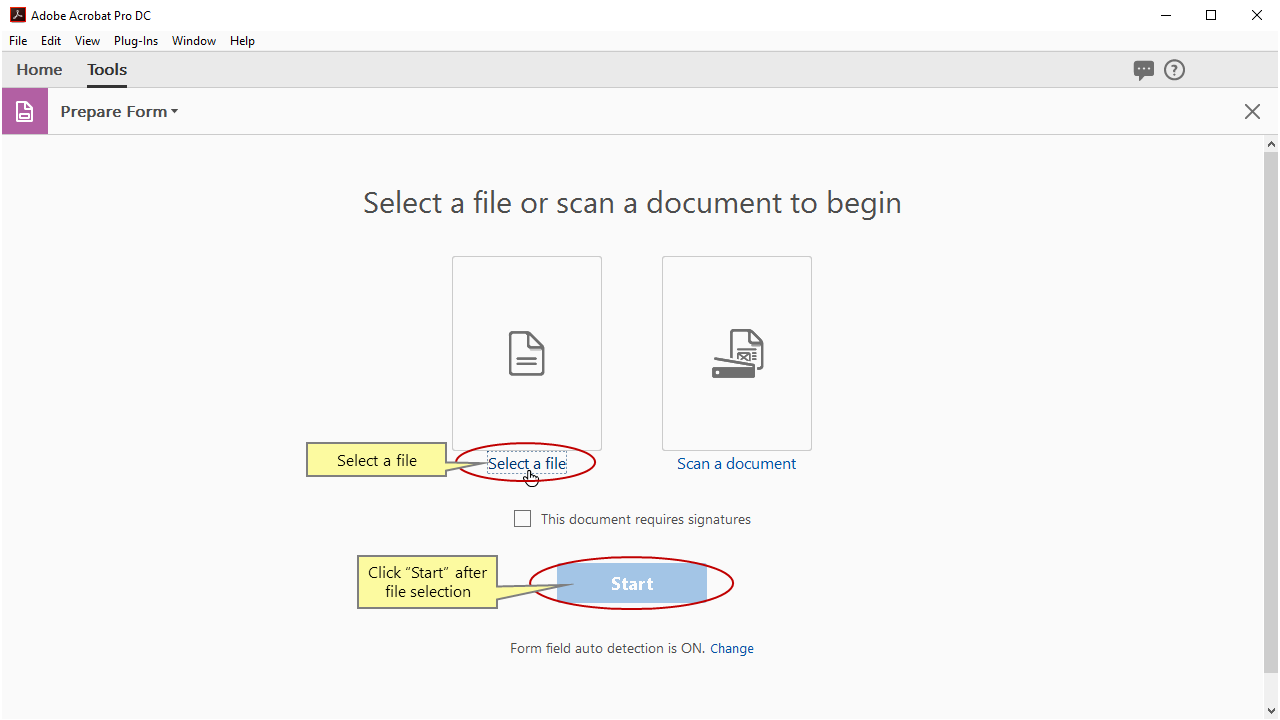Click the document file icon above Select a file
This screenshot has height=720, width=1280.
click(527, 353)
